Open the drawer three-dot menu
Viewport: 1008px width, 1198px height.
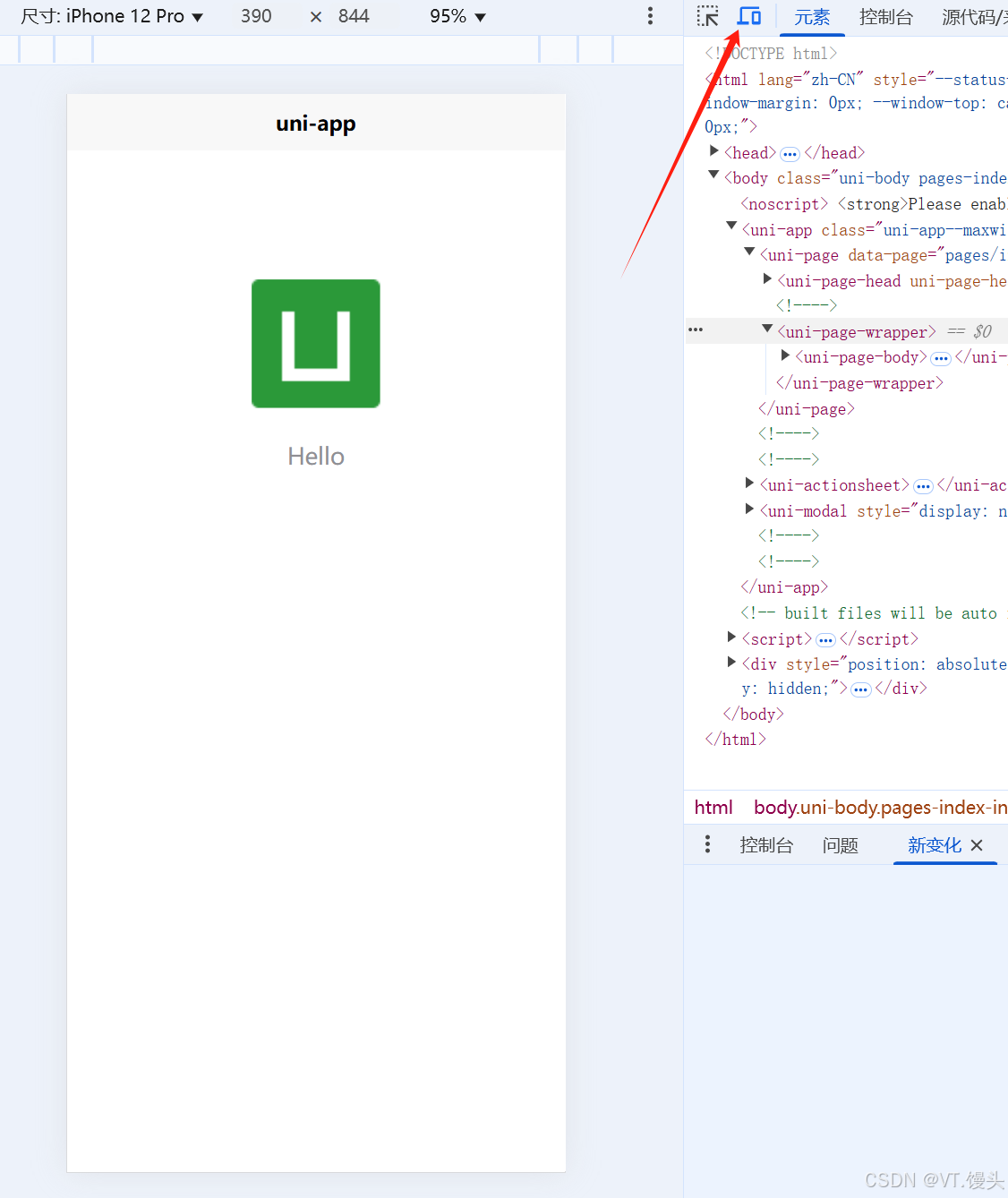coord(707,844)
